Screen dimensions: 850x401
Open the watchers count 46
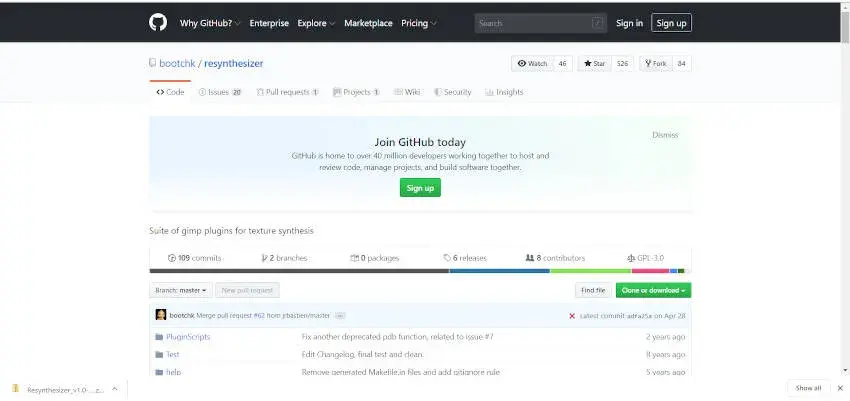pyautogui.click(x=562, y=63)
